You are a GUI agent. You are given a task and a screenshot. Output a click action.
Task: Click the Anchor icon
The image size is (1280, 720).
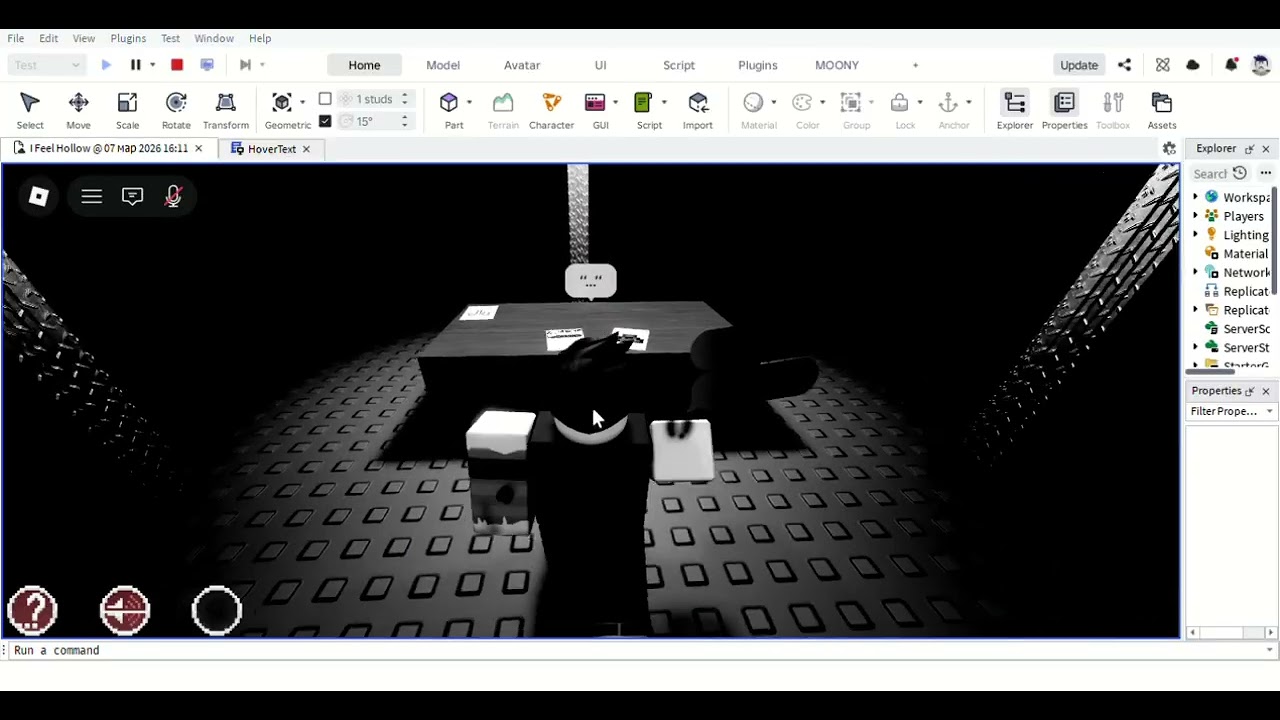click(948, 102)
